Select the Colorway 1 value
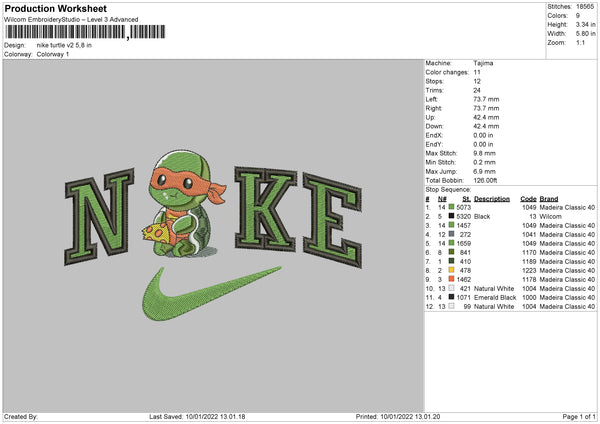Image resolution: width=600 pixels, height=424 pixels. [x=53, y=54]
